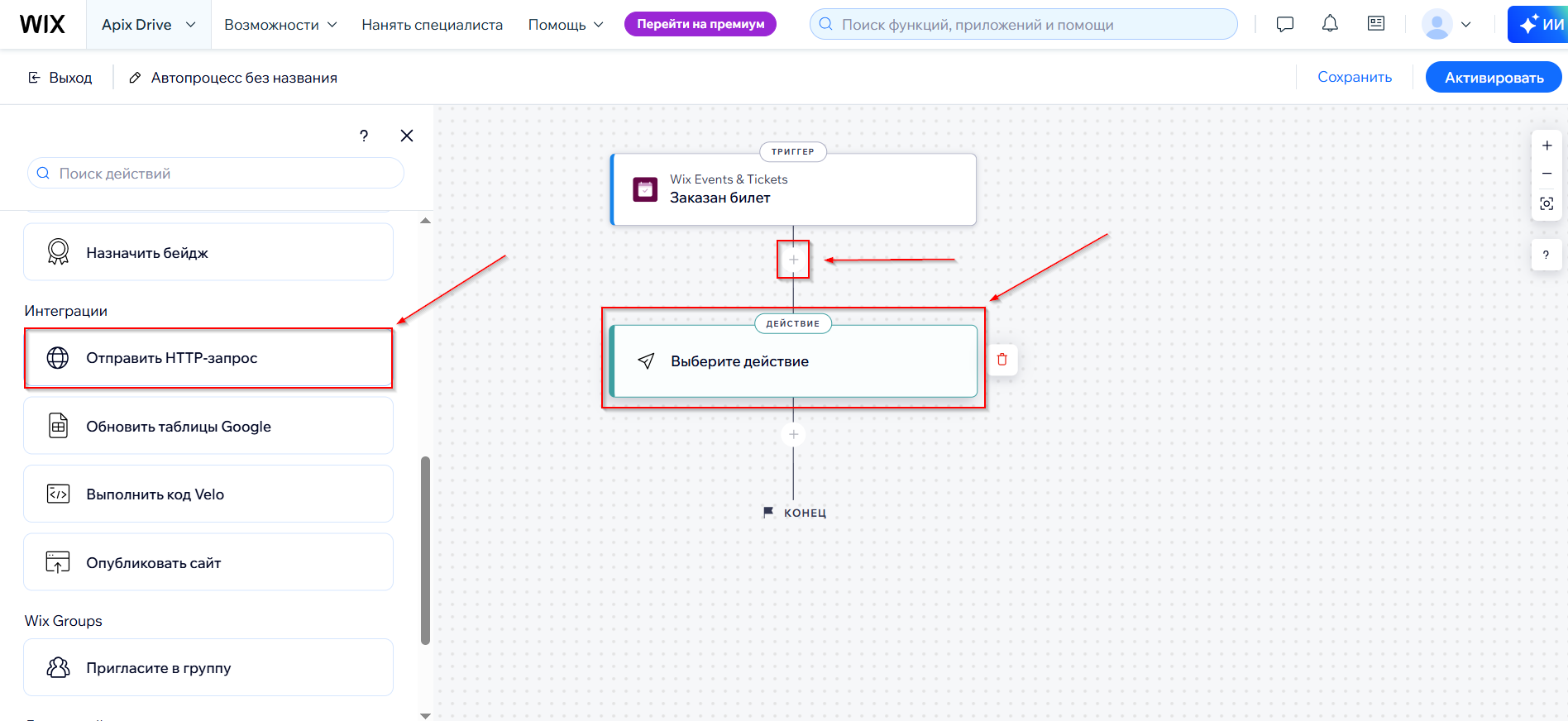Delete the action step with trash icon
The width and height of the screenshot is (1568, 721).
click(x=1002, y=360)
